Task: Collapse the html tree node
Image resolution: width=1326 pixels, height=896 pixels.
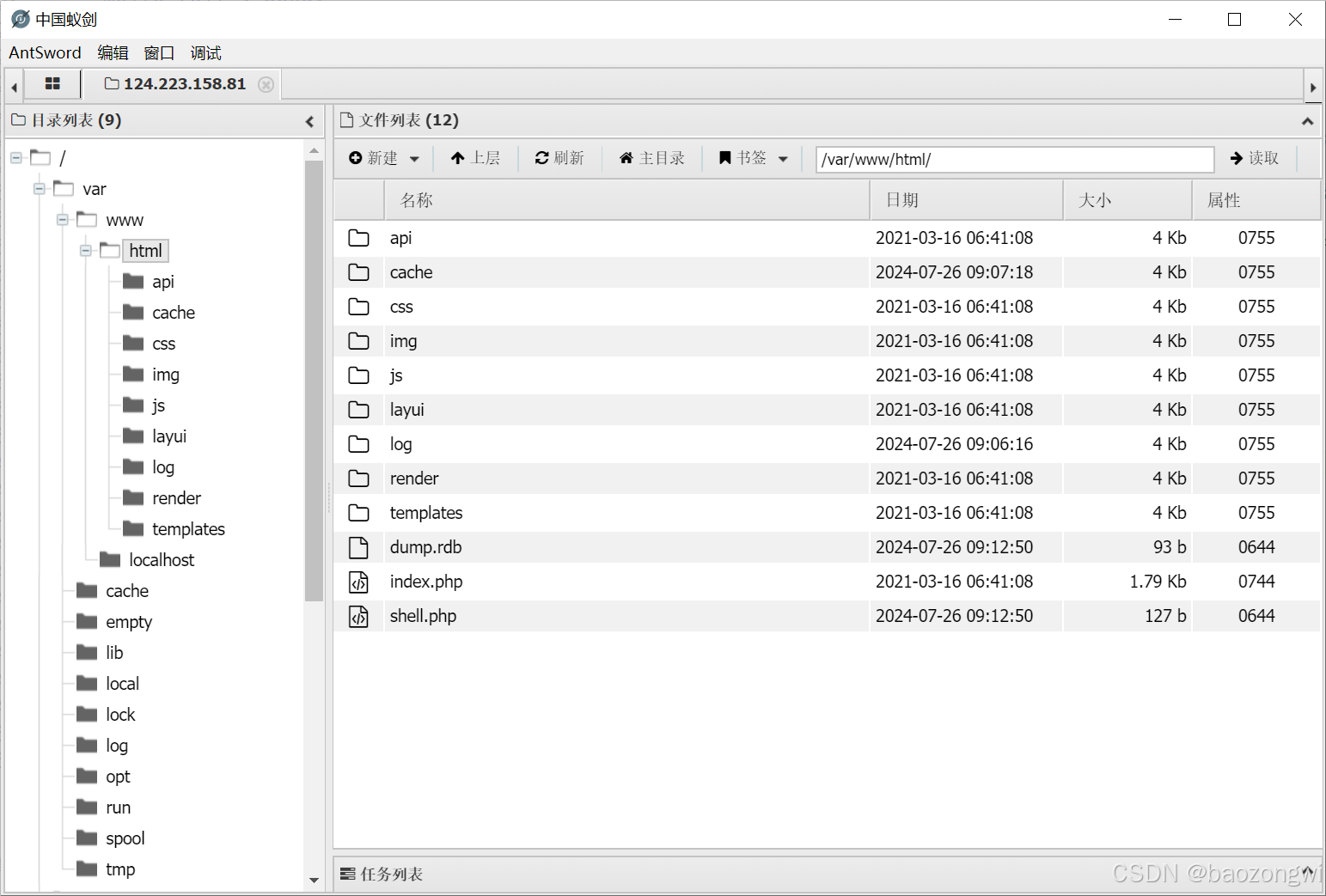Action: 86,250
